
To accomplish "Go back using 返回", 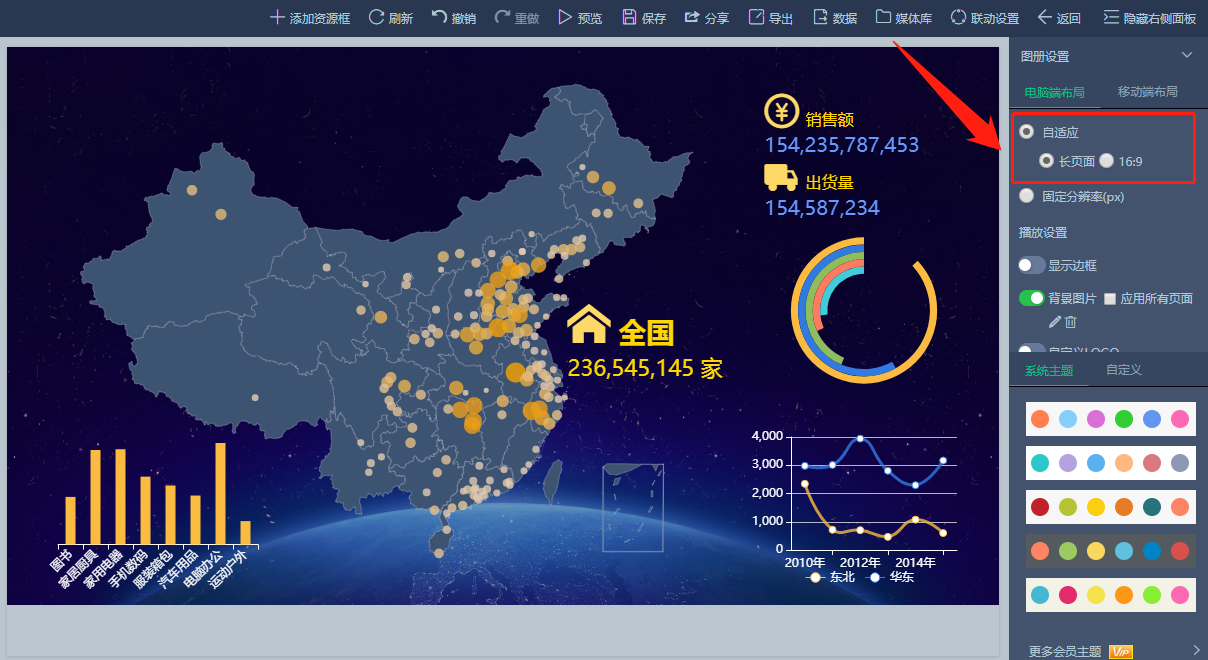I will pyautogui.click(x=1059, y=18).
